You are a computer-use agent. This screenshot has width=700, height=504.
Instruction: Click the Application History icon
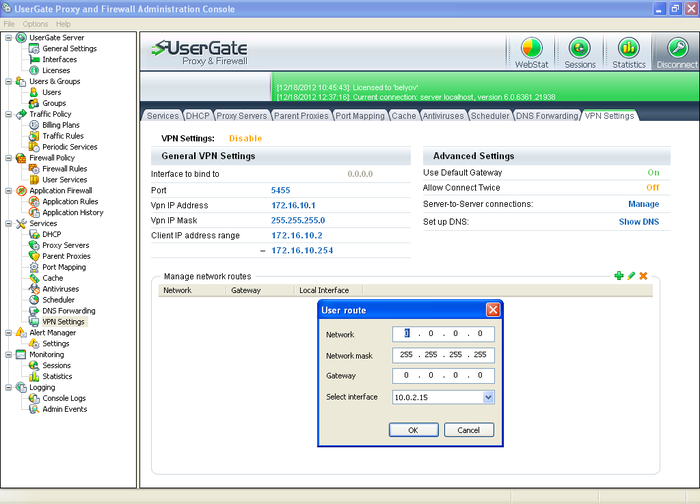tap(34, 212)
